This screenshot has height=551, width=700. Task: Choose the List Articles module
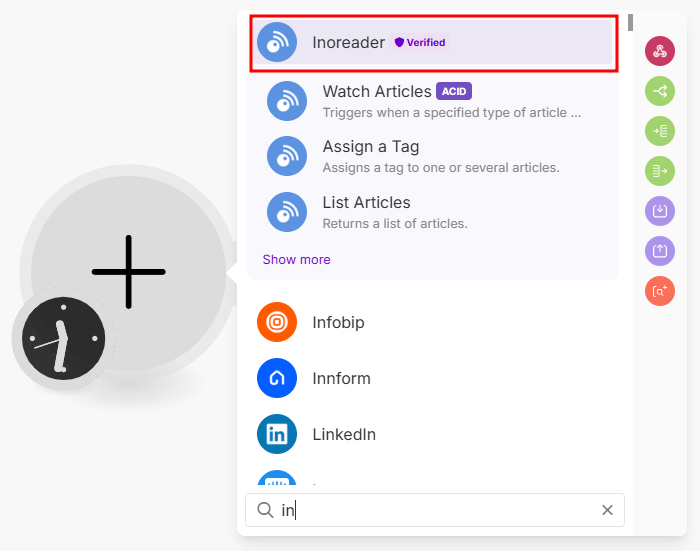pyautogui.click(x=432, y=212)
